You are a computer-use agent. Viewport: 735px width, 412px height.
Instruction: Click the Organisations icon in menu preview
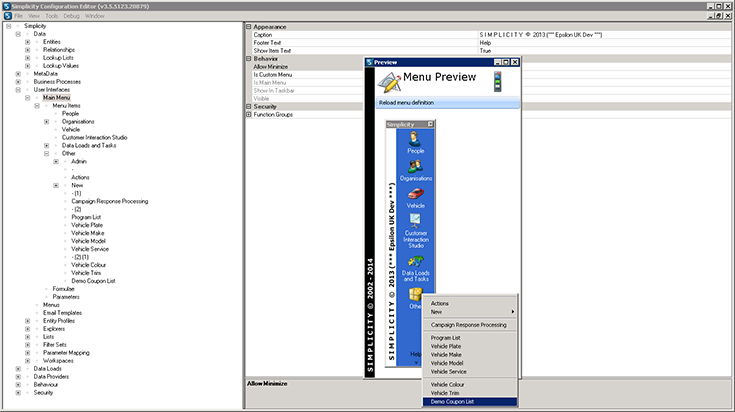[415, 166]
